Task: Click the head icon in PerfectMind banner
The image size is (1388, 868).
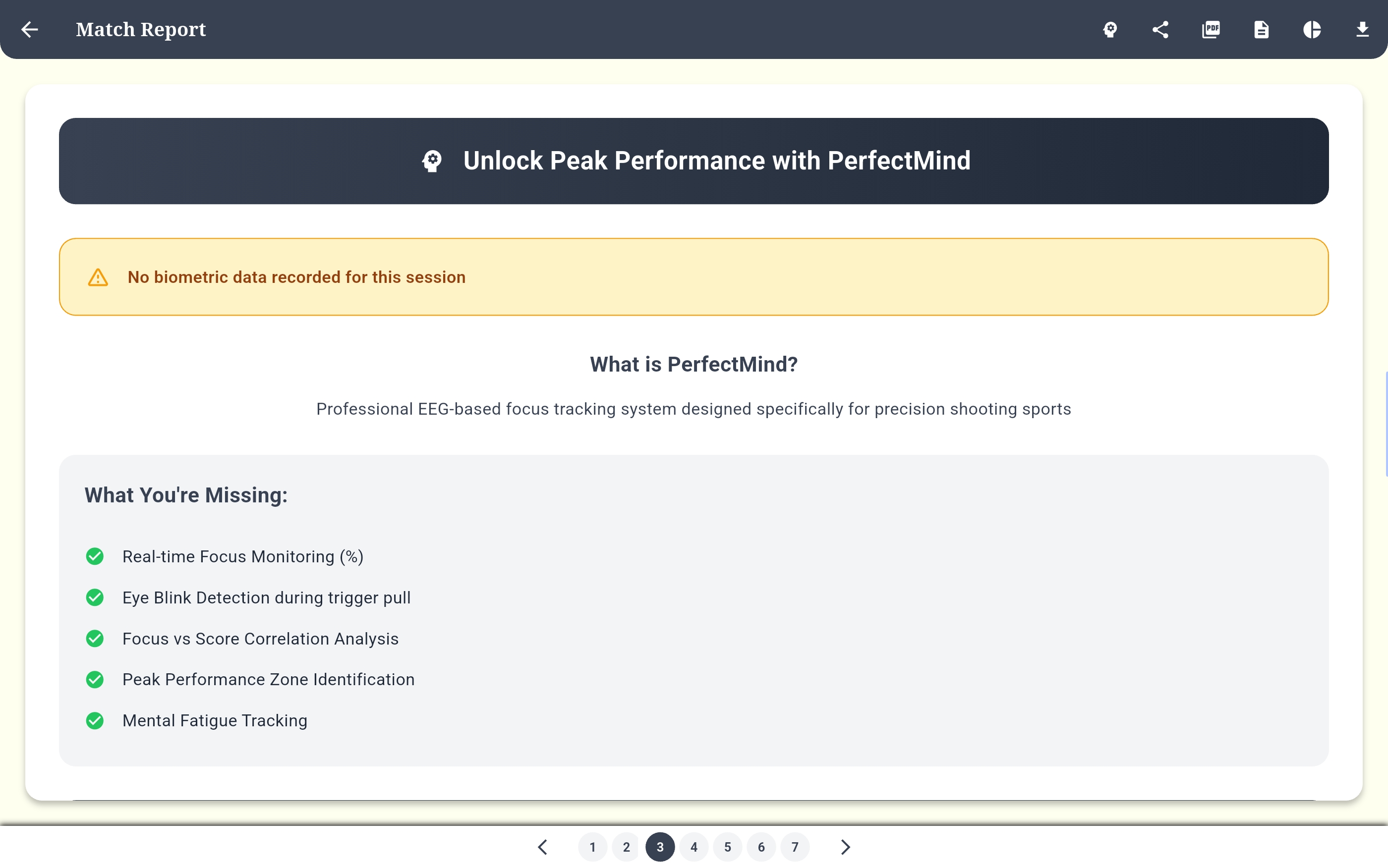Action: point(432,162)
